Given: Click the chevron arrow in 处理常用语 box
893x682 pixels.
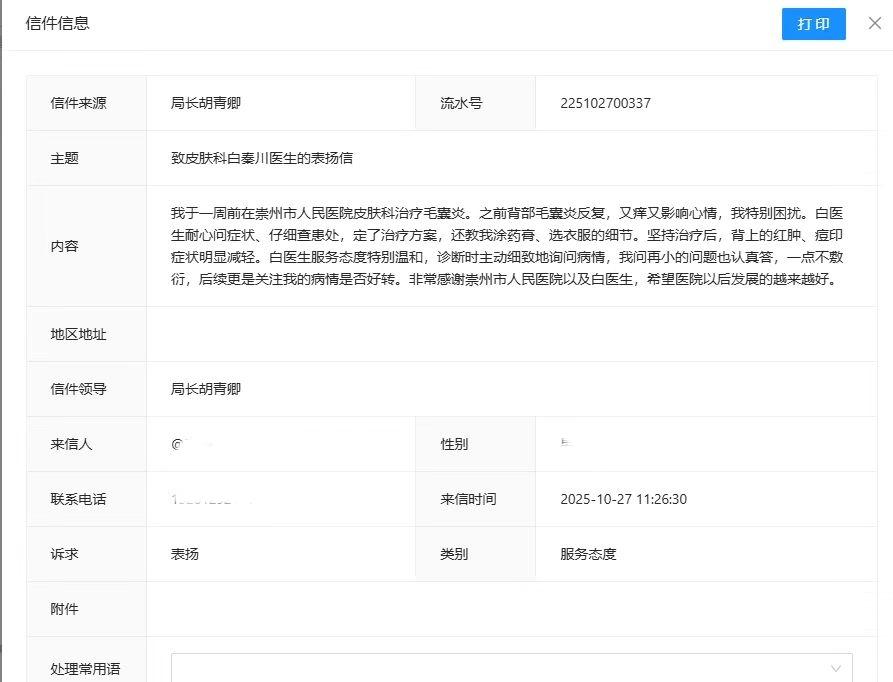Looking at the screenshot, I should (x=835, y=668).
